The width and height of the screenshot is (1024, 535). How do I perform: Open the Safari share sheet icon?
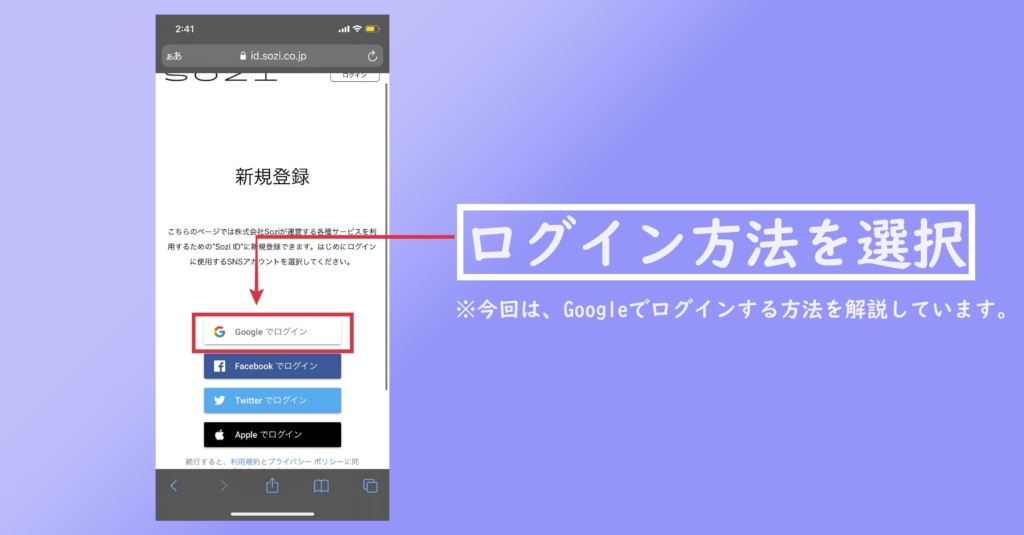[272, 485]
